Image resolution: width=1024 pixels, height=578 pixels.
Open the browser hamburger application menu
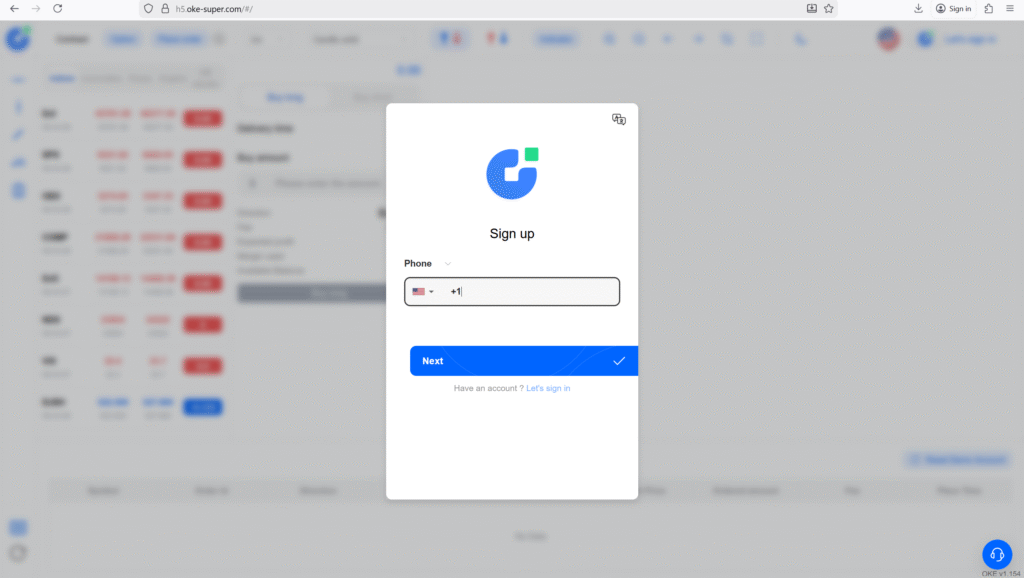pos(1011,8)
